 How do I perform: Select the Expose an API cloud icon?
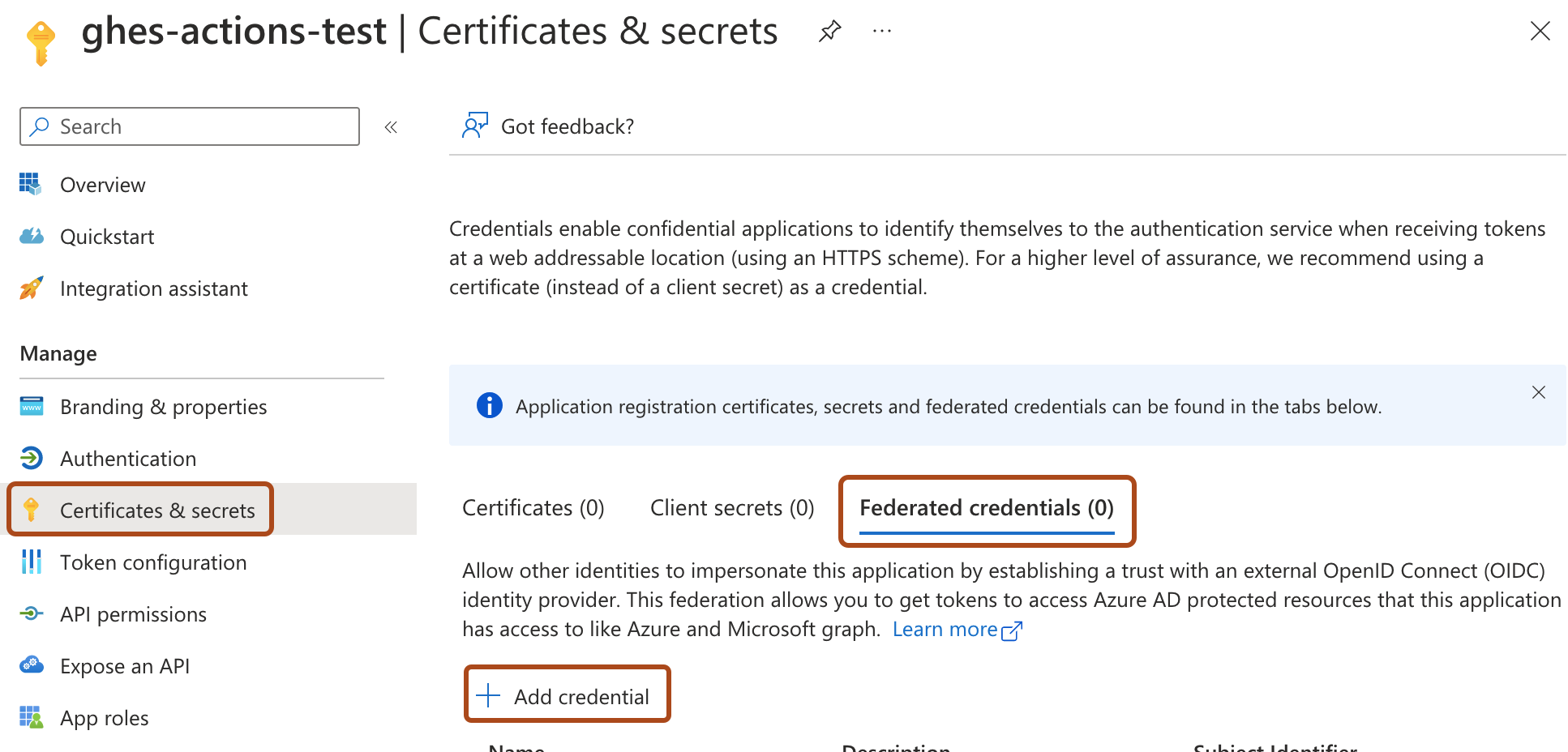(x=31, y=665)
